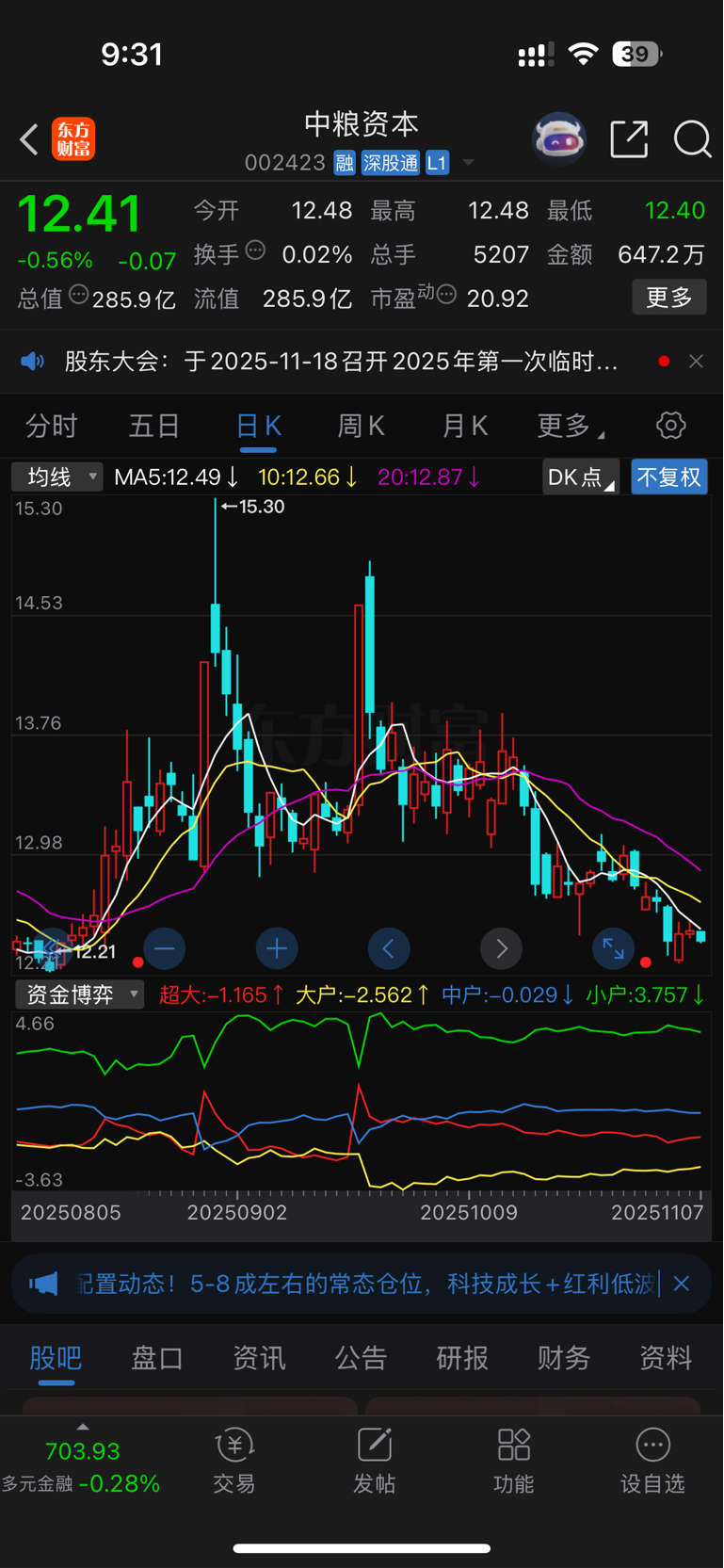Tap the L1 level badge
This screenshot has height=1568, width=724.
pos(437,163)
